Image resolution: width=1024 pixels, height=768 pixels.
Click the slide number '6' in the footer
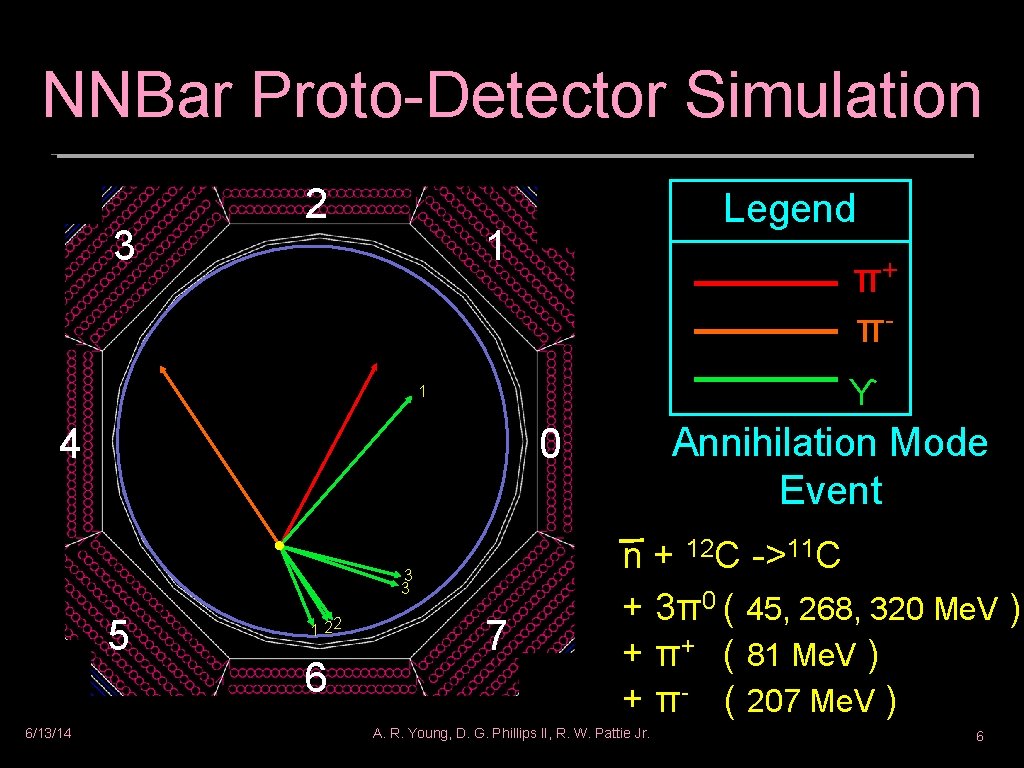[980, 737]
